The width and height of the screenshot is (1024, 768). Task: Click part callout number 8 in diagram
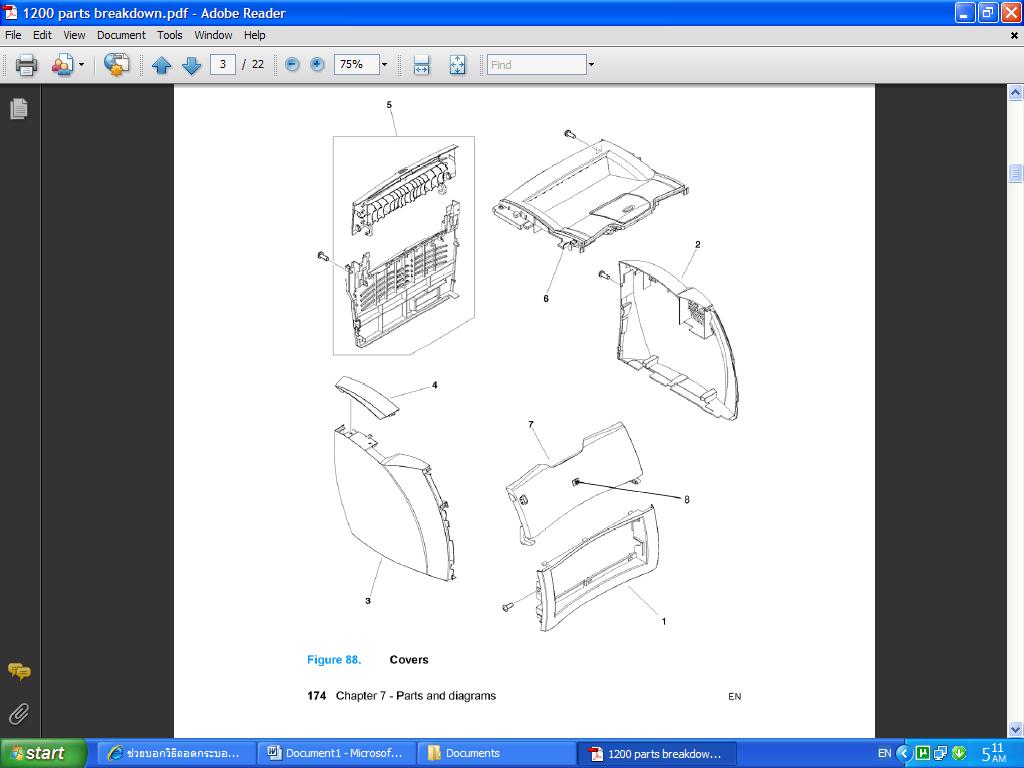[x=686, y=500]
